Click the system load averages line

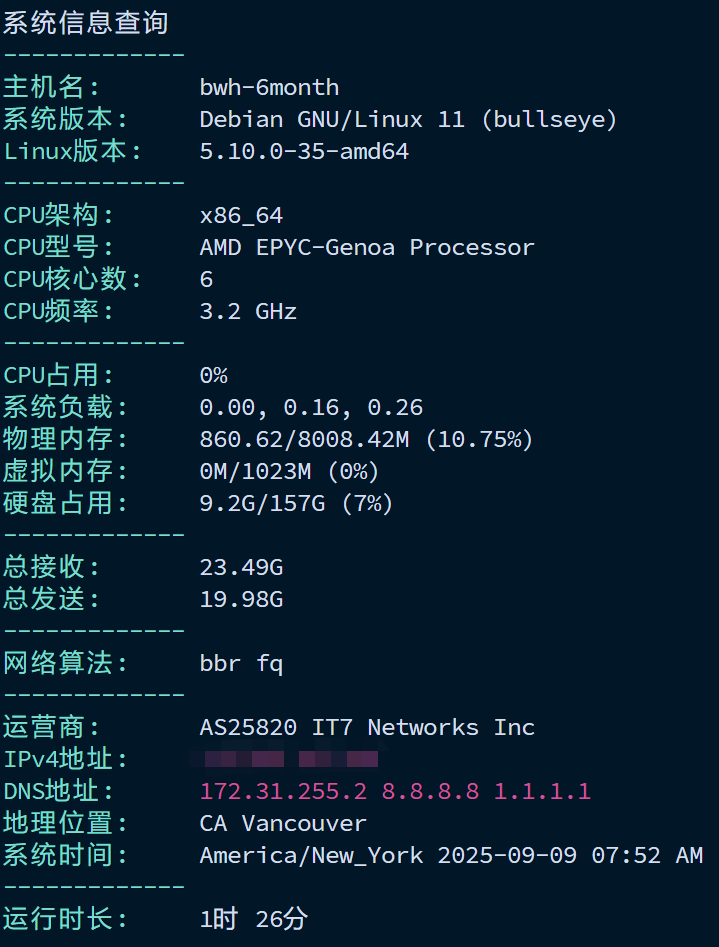[311, 408]
